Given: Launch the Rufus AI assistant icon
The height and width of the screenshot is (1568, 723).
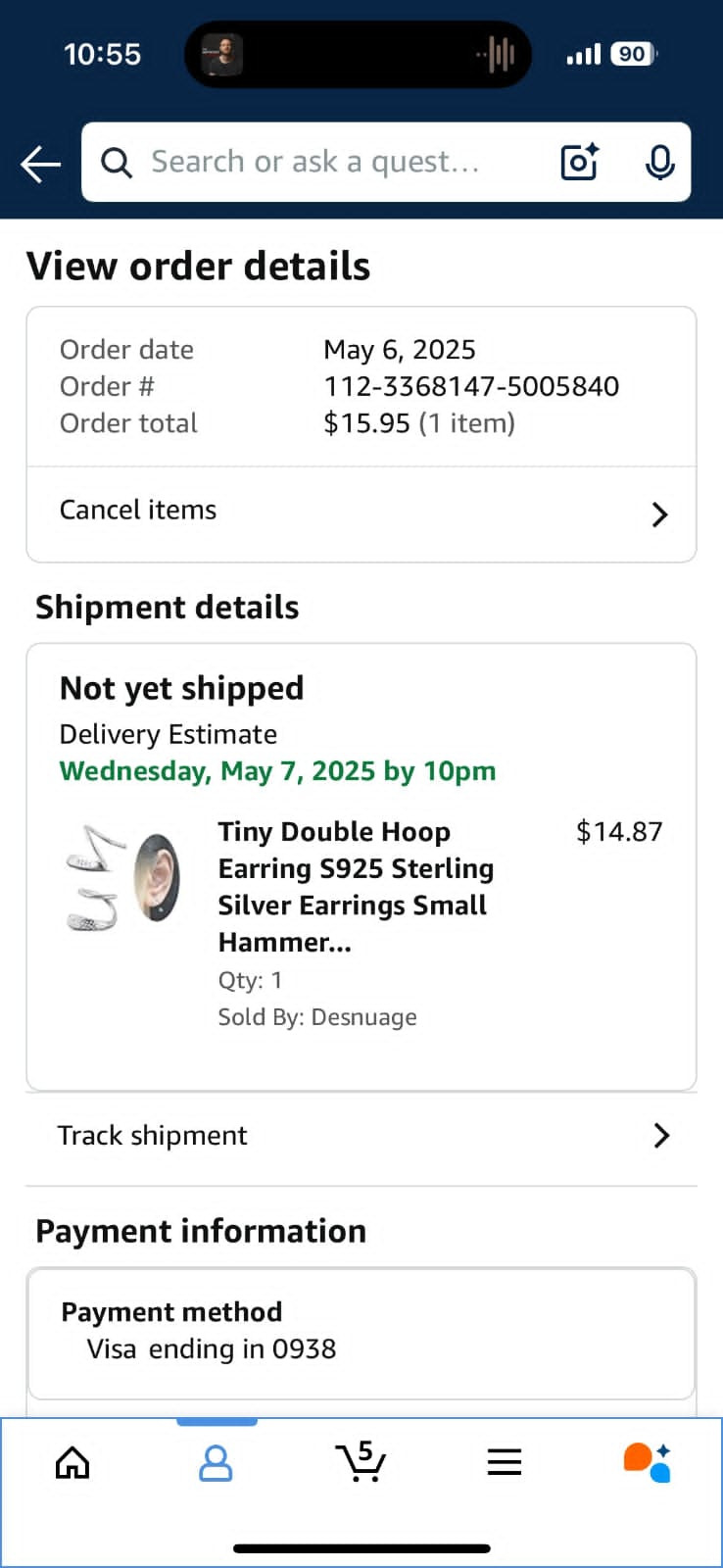Looking at the screenshot, I should (x=648, y=1462).
